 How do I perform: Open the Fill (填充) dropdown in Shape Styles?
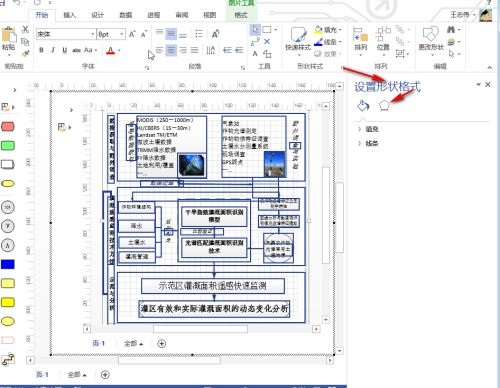[x=328, y=30]
